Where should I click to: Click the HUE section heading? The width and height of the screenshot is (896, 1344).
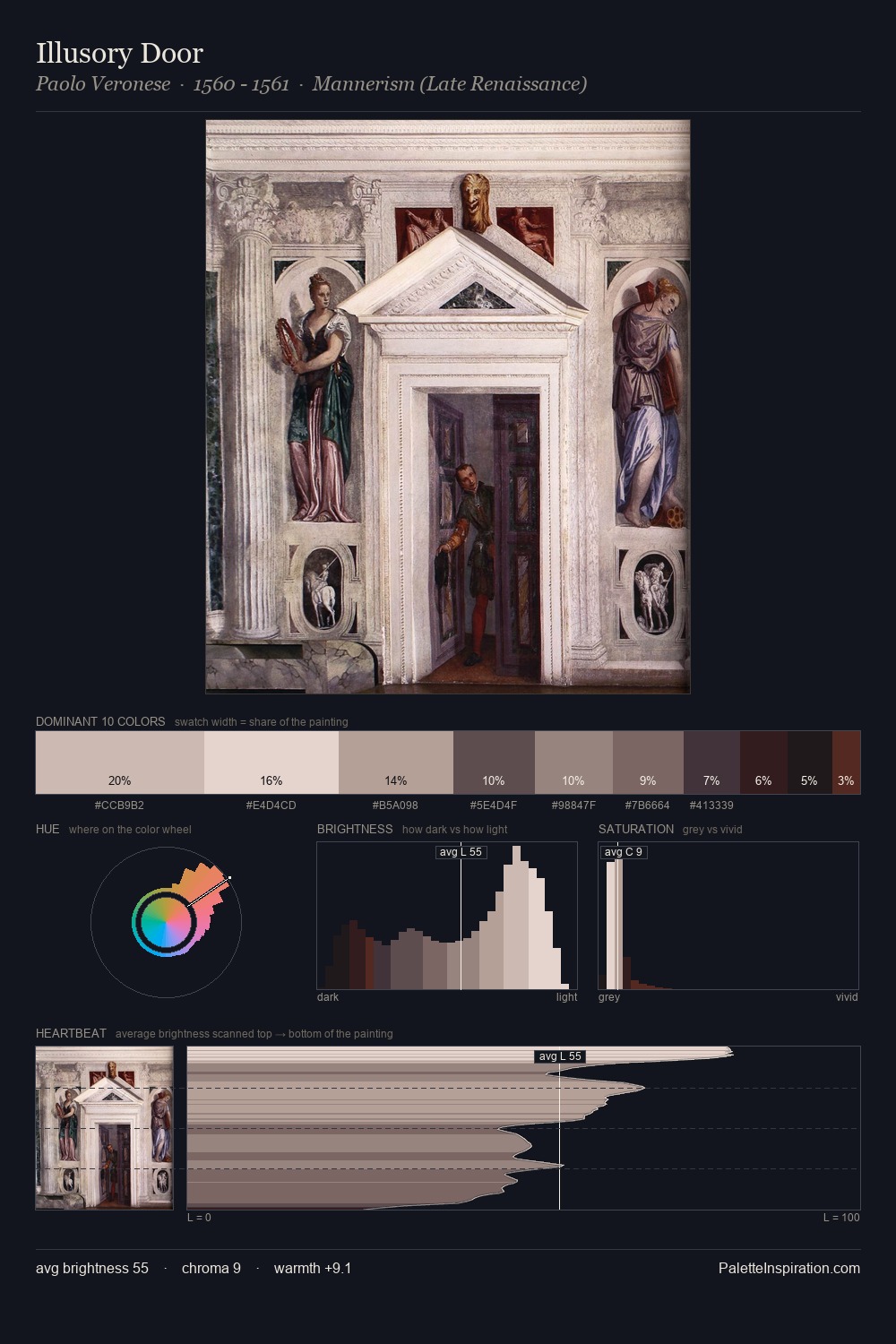47,829
